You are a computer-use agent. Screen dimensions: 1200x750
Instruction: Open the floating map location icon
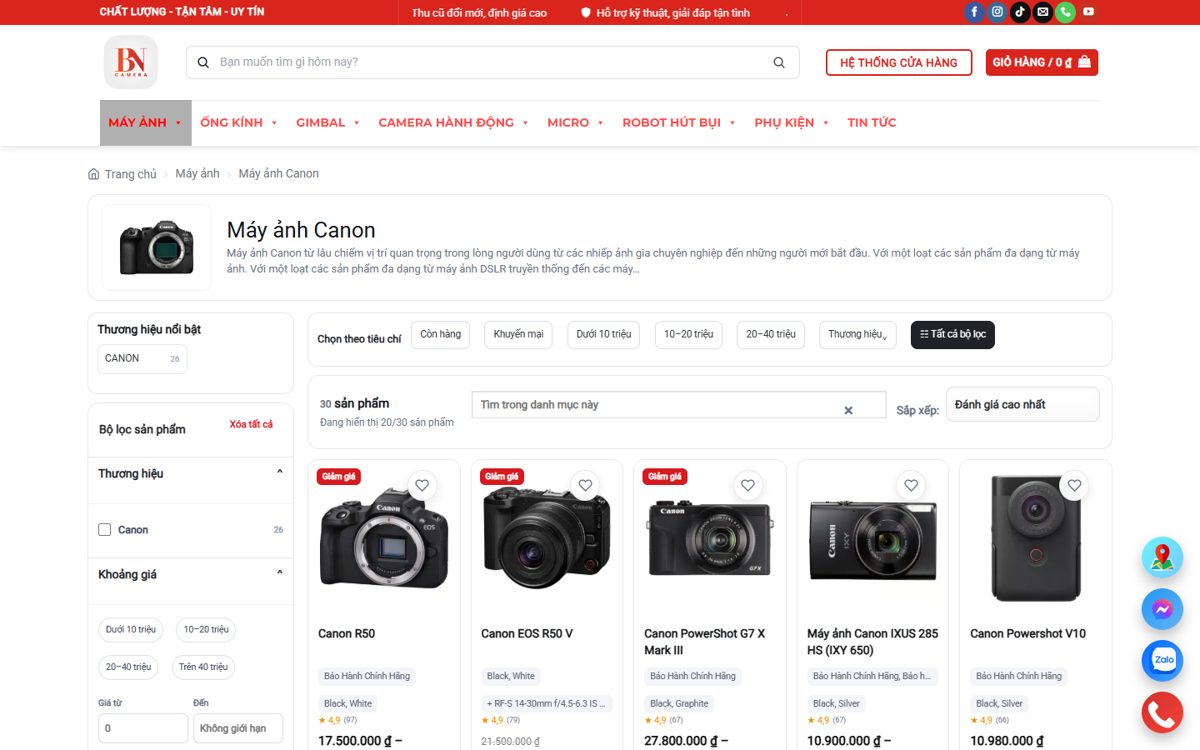click(x=1162, y=558)
